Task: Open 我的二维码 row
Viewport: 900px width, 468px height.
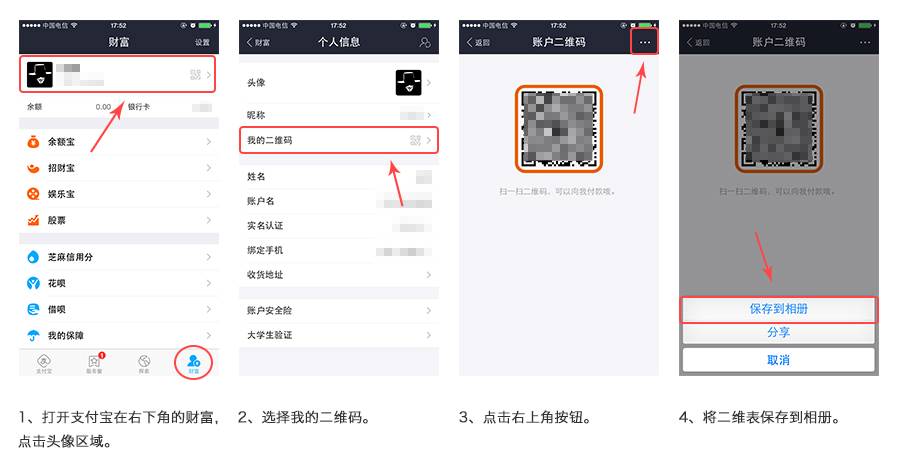Action: (x=339, y=140)
